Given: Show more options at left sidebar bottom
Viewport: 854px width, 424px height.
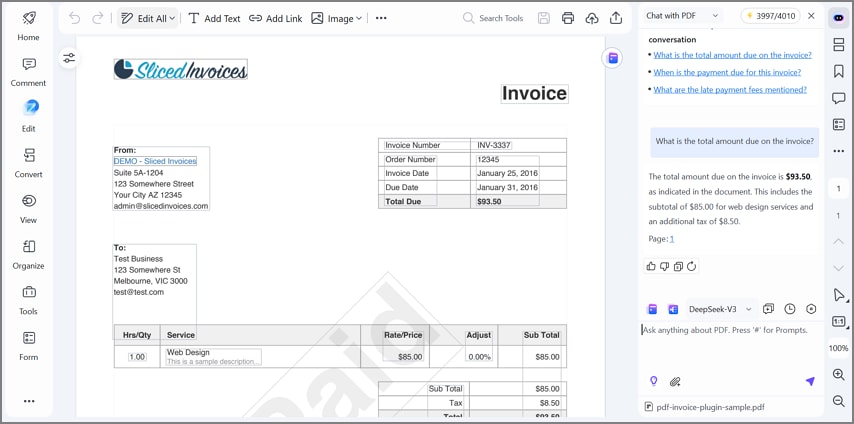Looking at the screenshot, I should coord(29,401).
